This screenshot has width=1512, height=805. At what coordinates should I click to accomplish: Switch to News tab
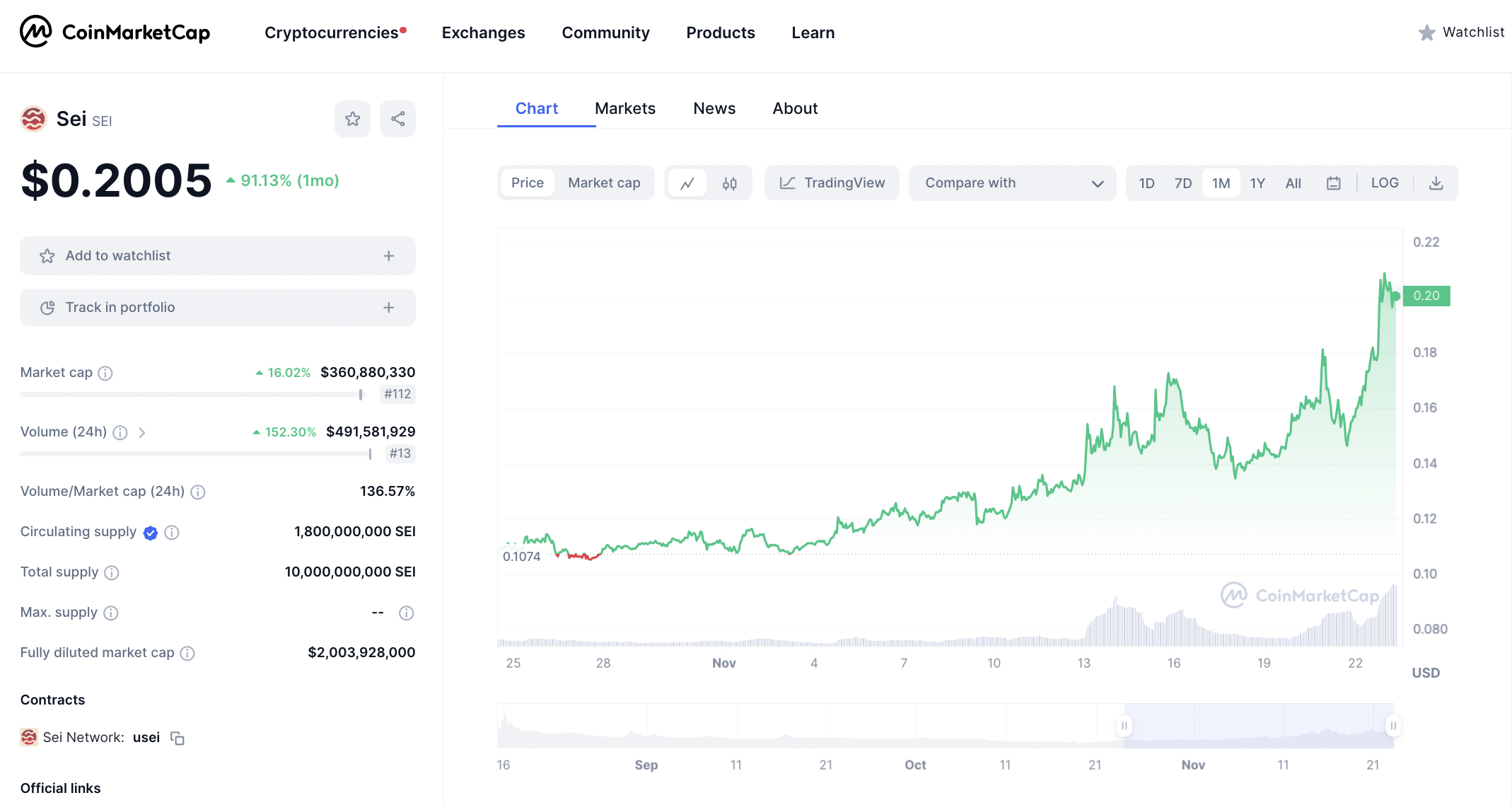714,108
